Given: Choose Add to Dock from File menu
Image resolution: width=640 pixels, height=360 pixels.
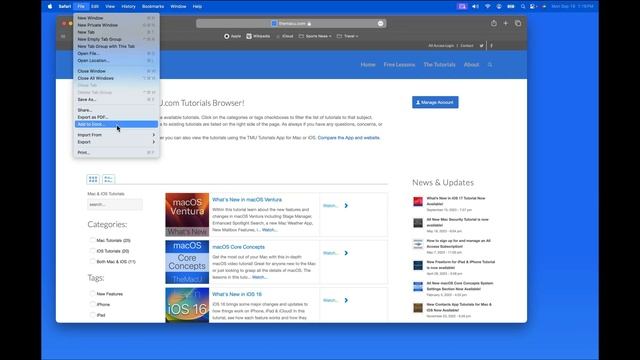Looking at the screenshot, I should [116, 124].
